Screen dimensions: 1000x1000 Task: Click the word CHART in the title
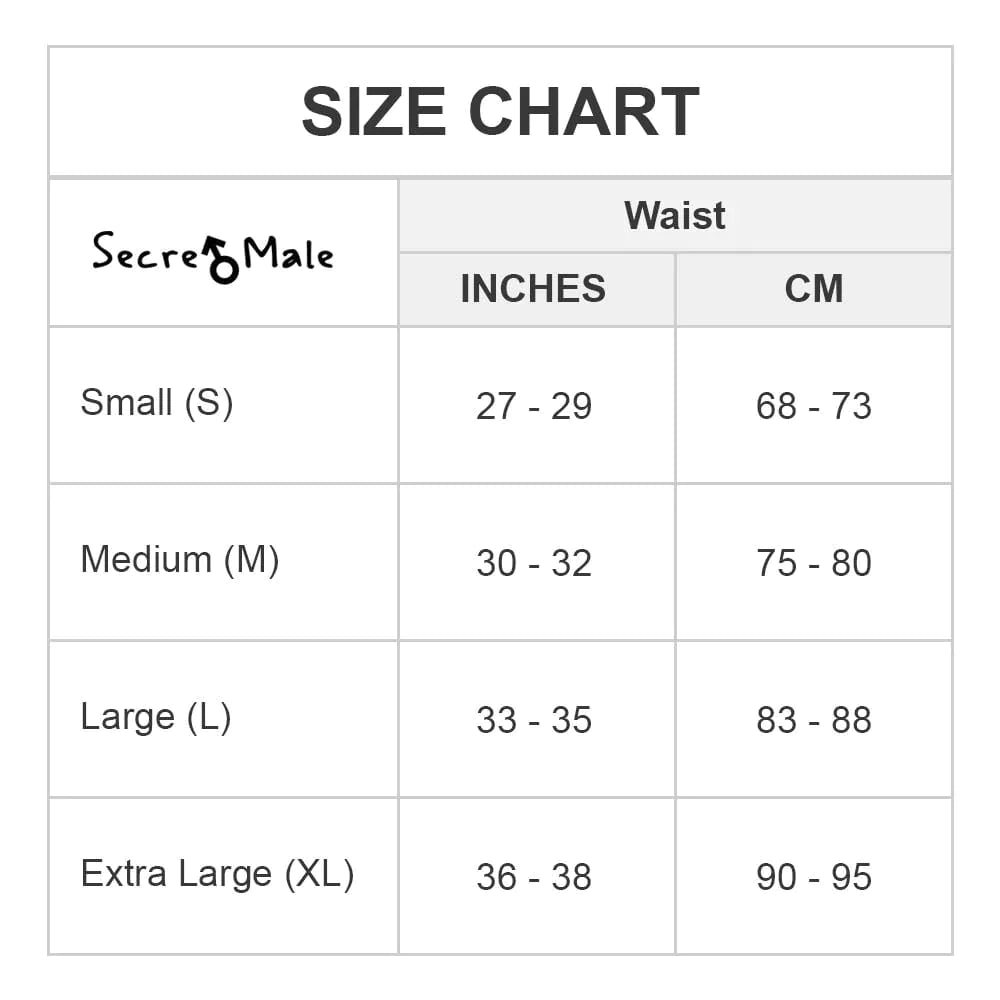[584, 112]
